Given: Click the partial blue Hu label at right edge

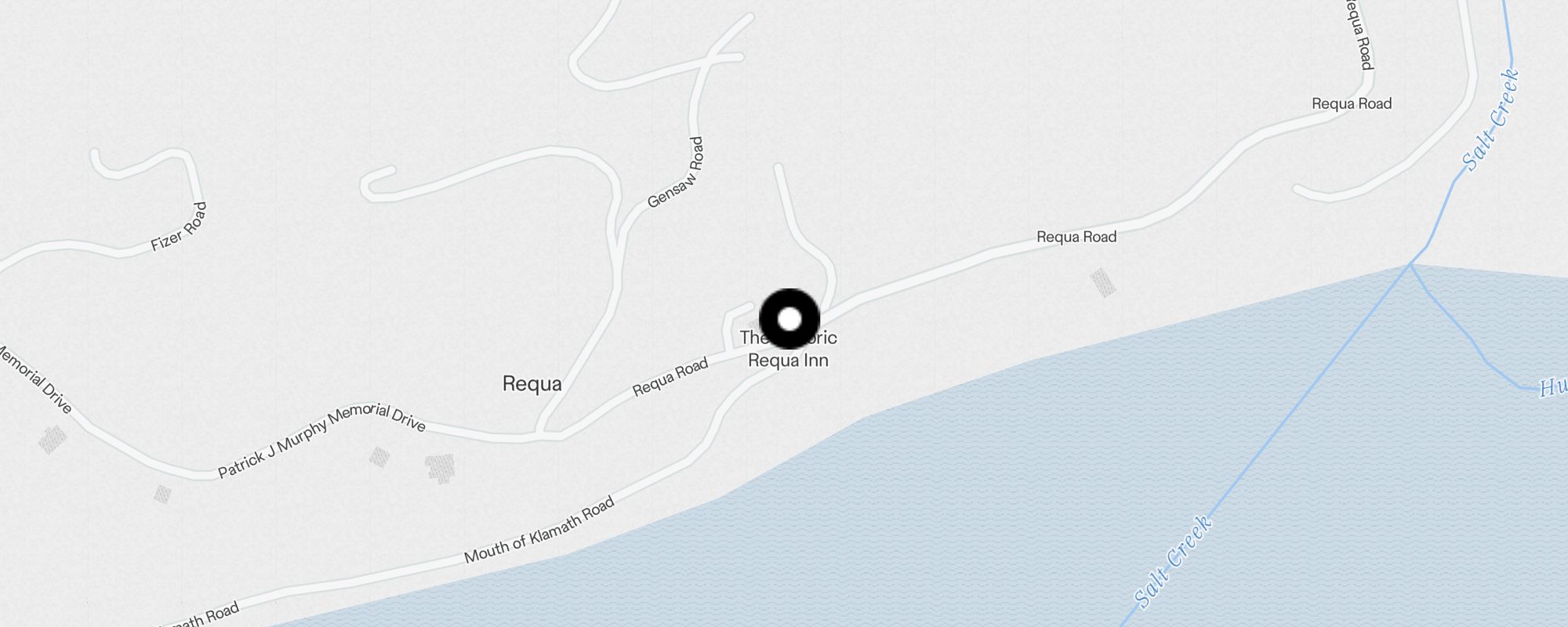Looking at the screenshot, I should coord(1553,387).
